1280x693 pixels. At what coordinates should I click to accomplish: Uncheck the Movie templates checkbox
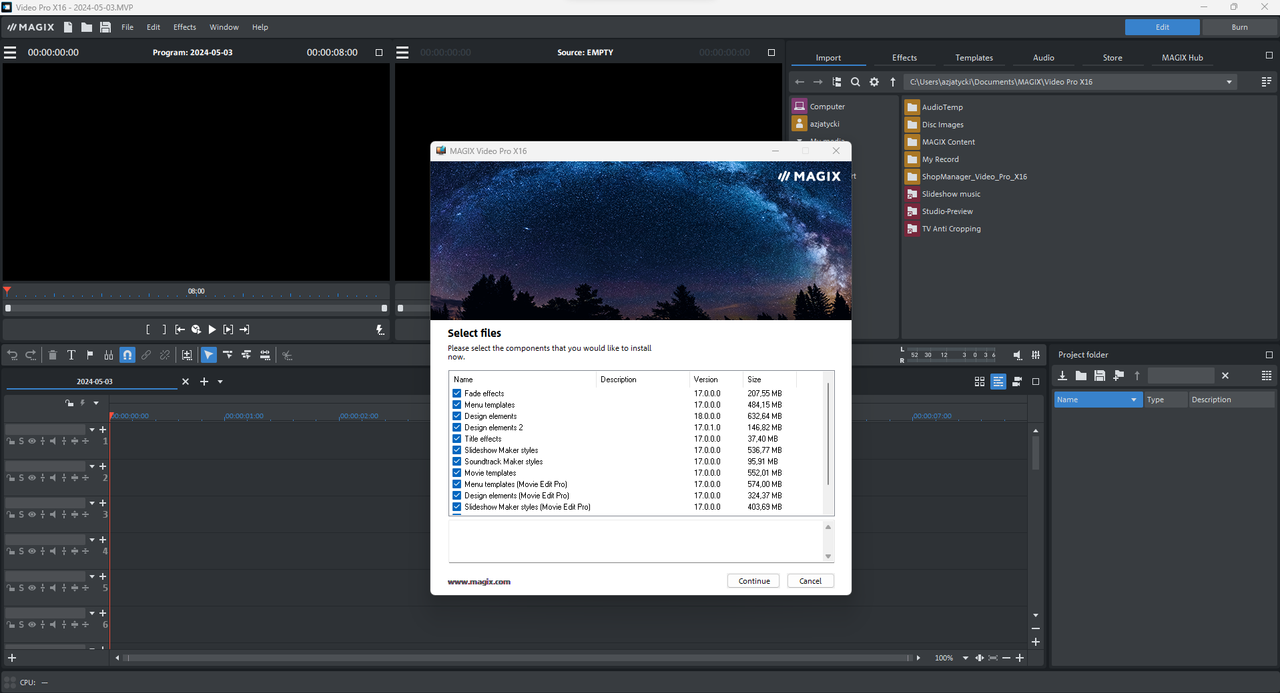point(457,473)
